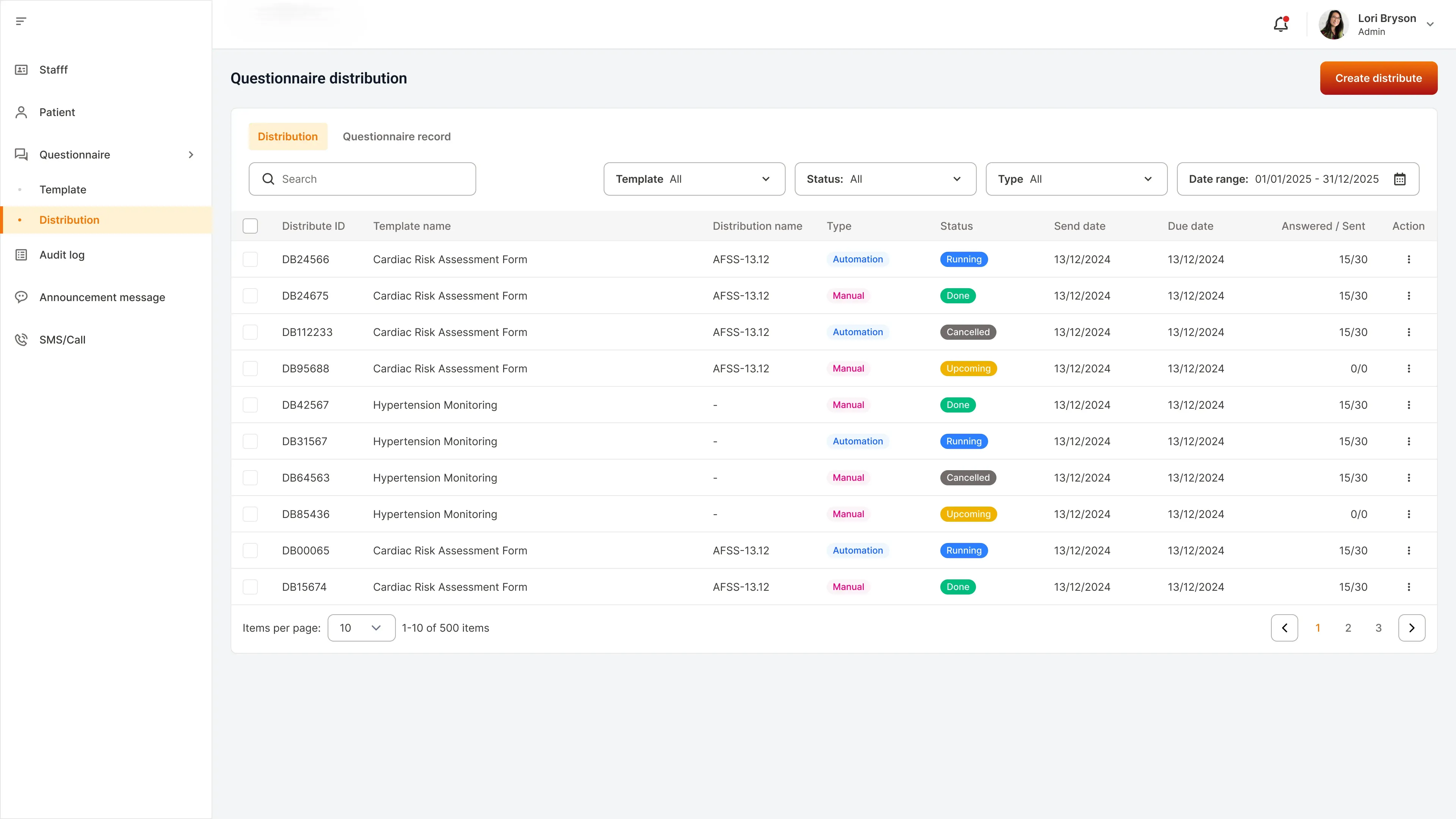Check the DB31567 row checkbox
The width and height of the screenshot is (1456, 819).
[250, 441]
